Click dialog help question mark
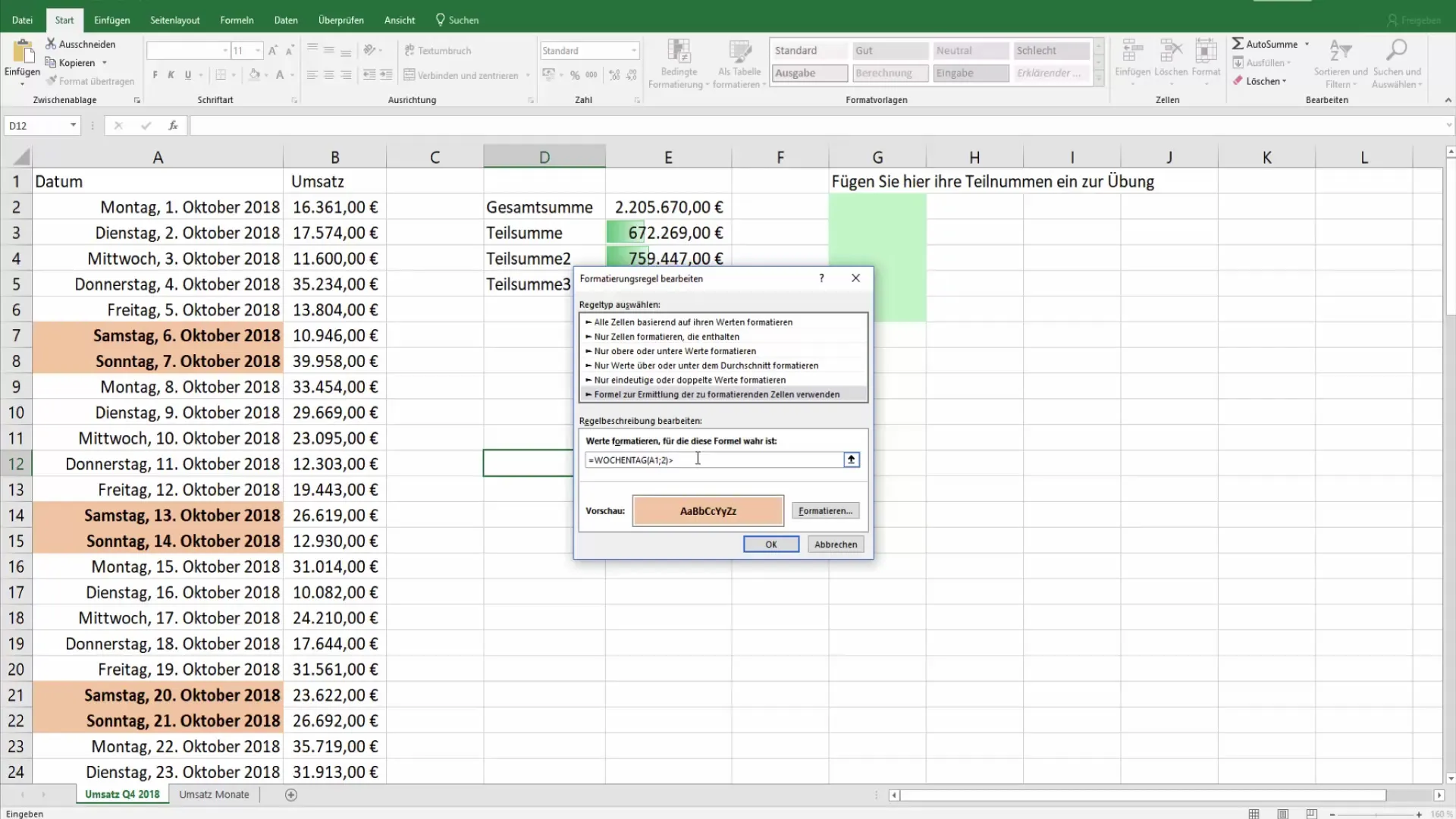 821,278
